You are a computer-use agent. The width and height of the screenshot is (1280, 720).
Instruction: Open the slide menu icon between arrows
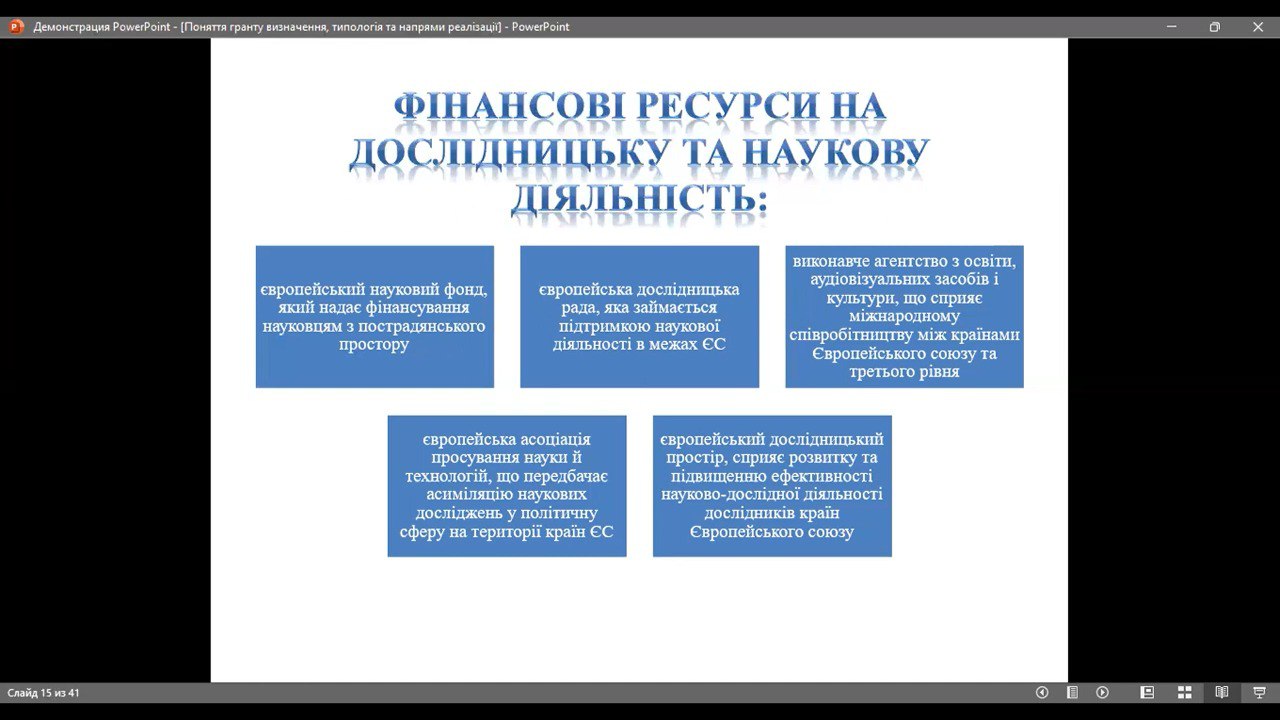point(1072,692)
